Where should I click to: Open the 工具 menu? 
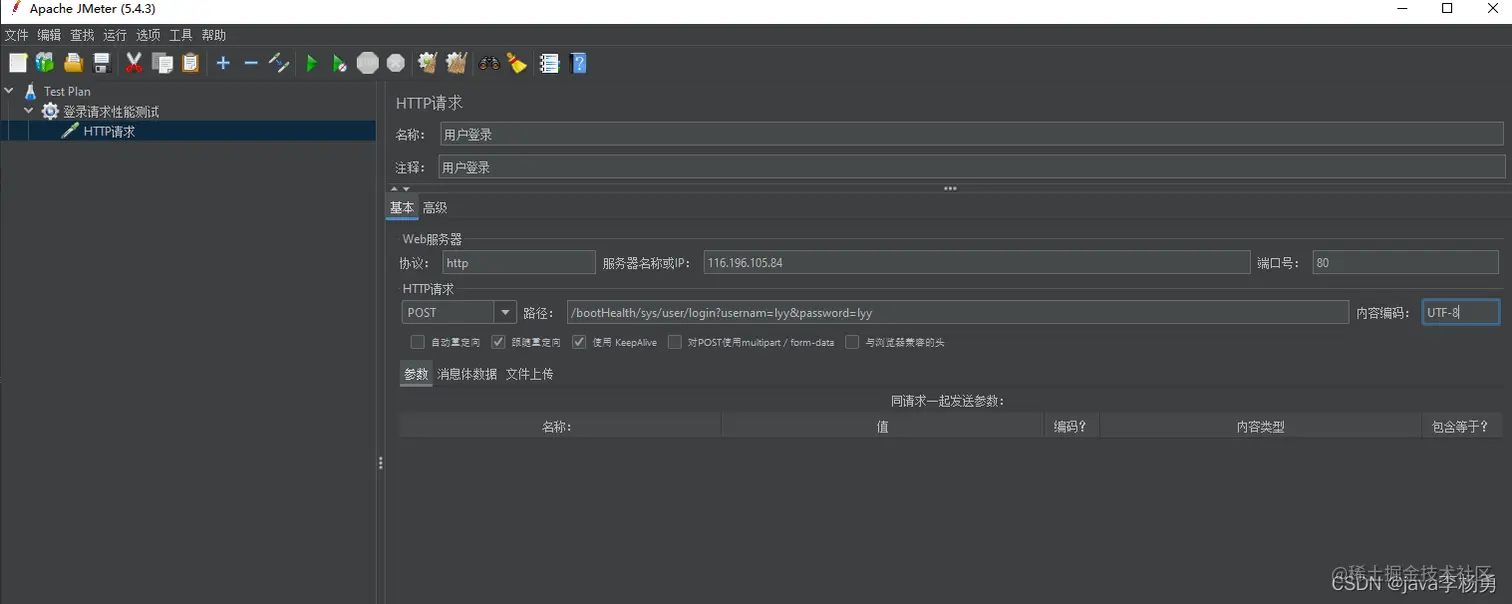pyautogui.click(x=181, y=35)
